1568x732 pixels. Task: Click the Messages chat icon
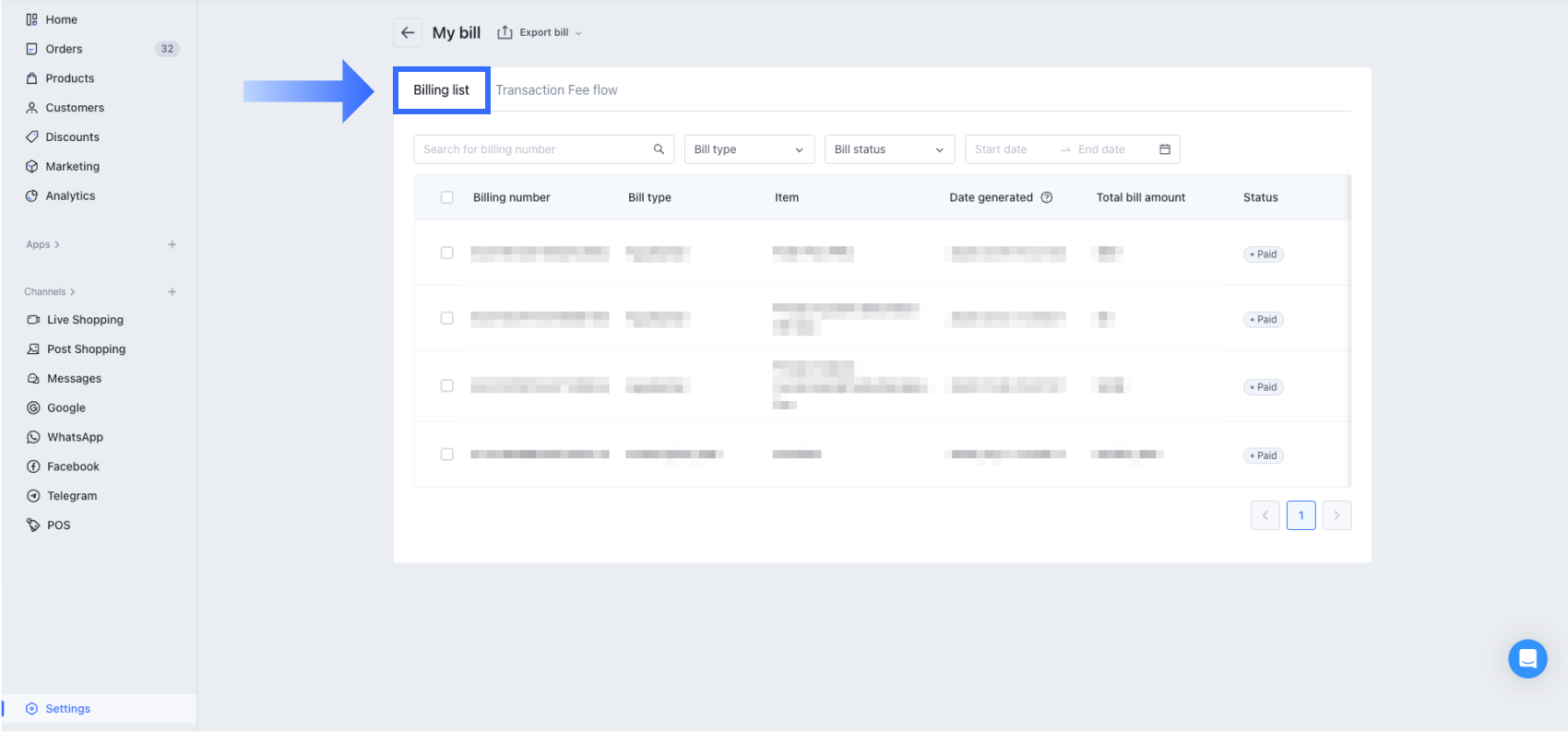(x=33, y=379)
